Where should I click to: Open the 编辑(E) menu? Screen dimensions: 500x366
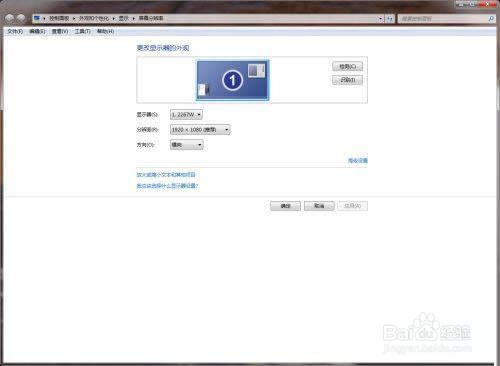[37, 31]
